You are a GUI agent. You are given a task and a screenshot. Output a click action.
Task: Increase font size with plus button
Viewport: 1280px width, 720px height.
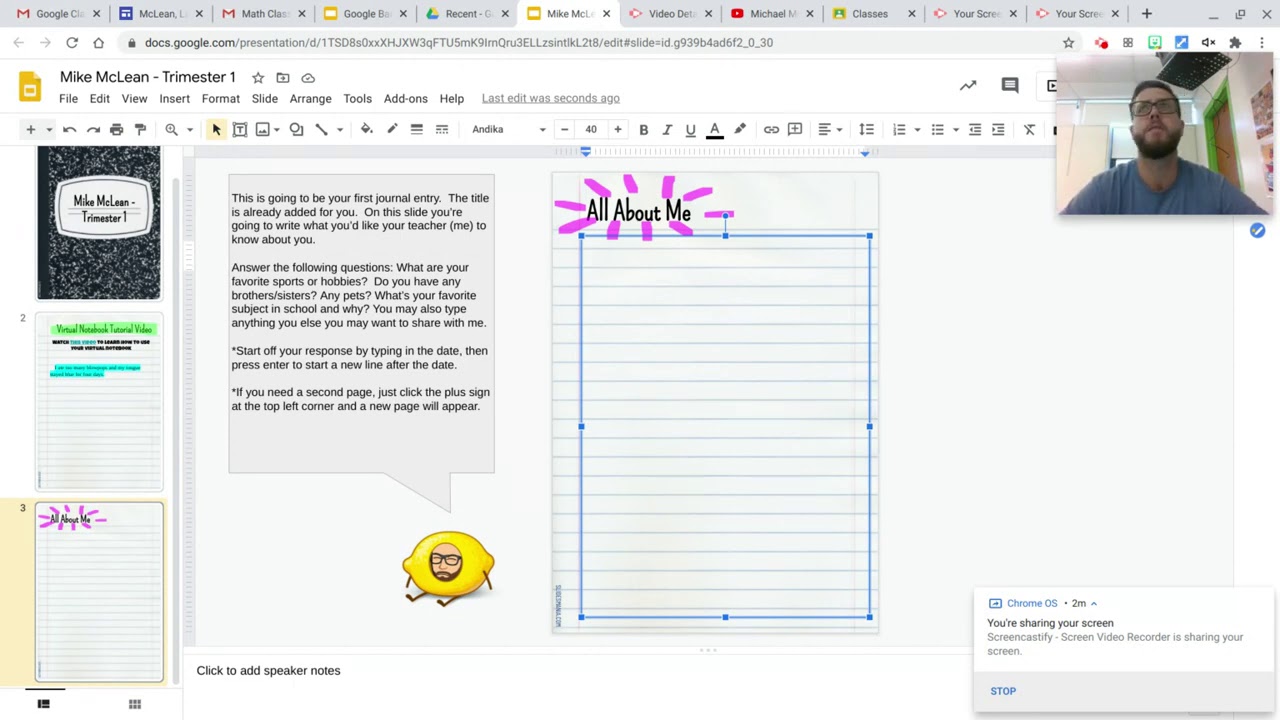[617, 129]
